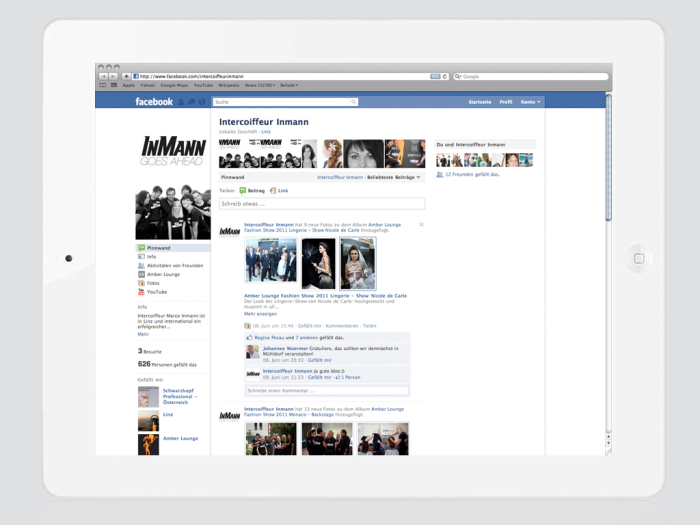Open Linz liked page link
This screenshot has width=700, height=525.
168,414
